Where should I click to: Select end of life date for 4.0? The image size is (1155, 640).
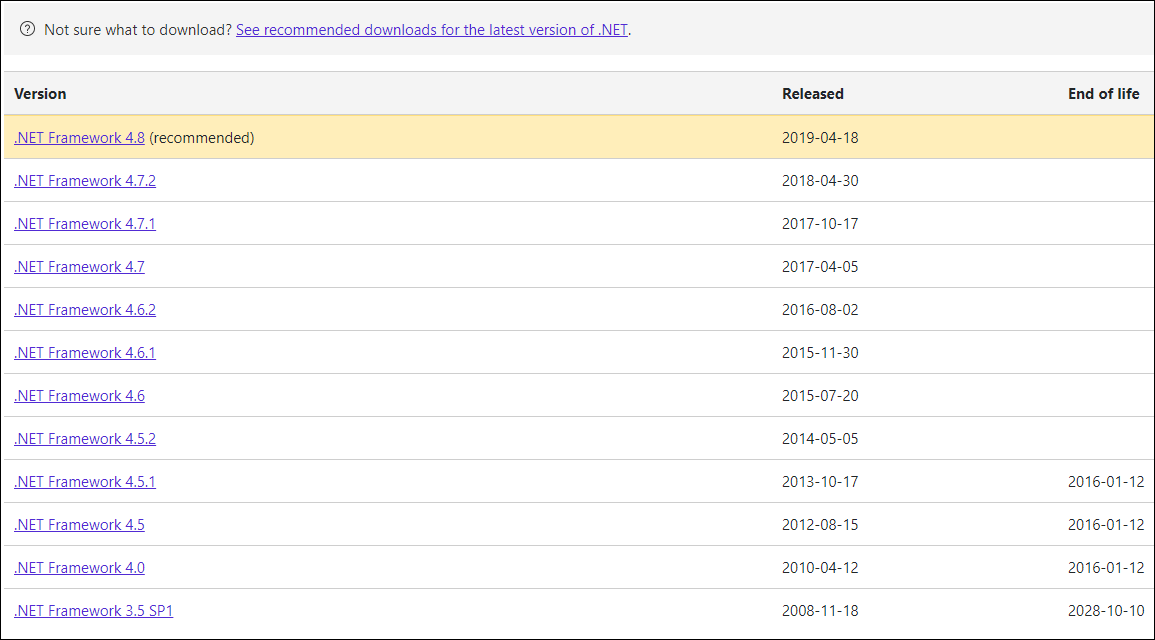1106,568
